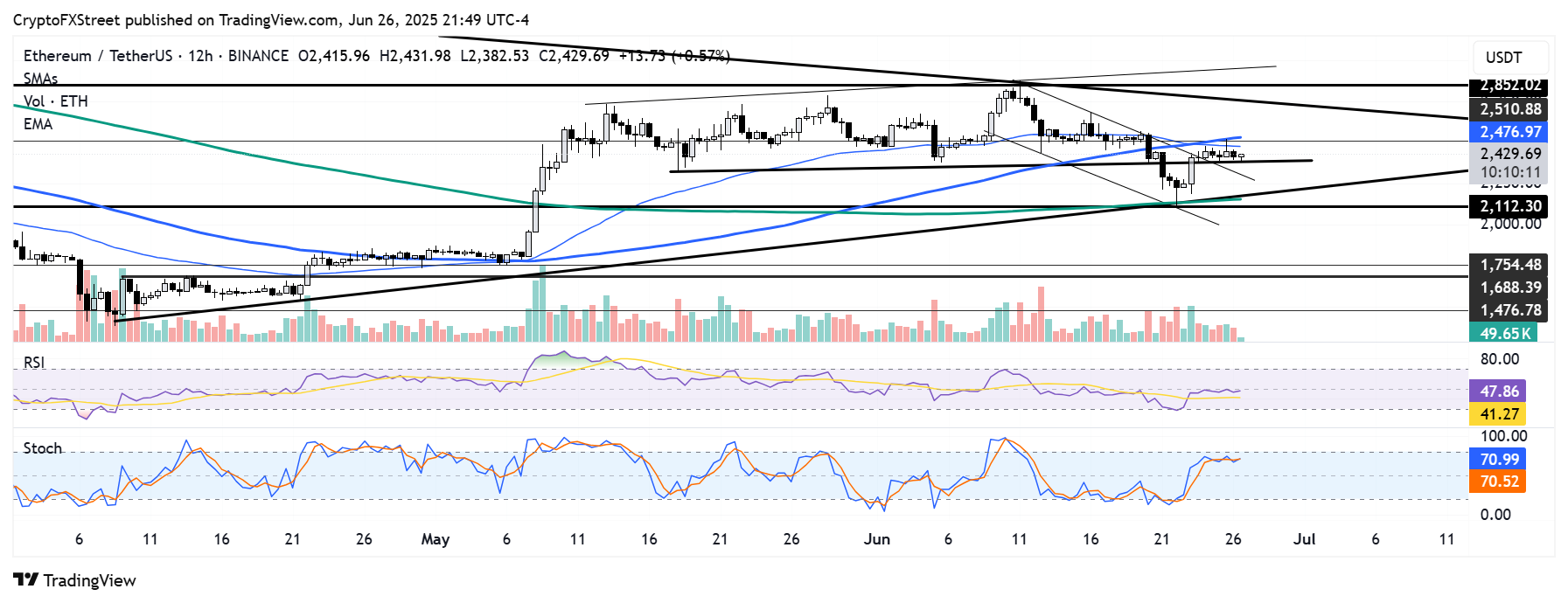Select the SMAs indicator label
Screen dimensions: 1568x603
[x=40, y=79]
